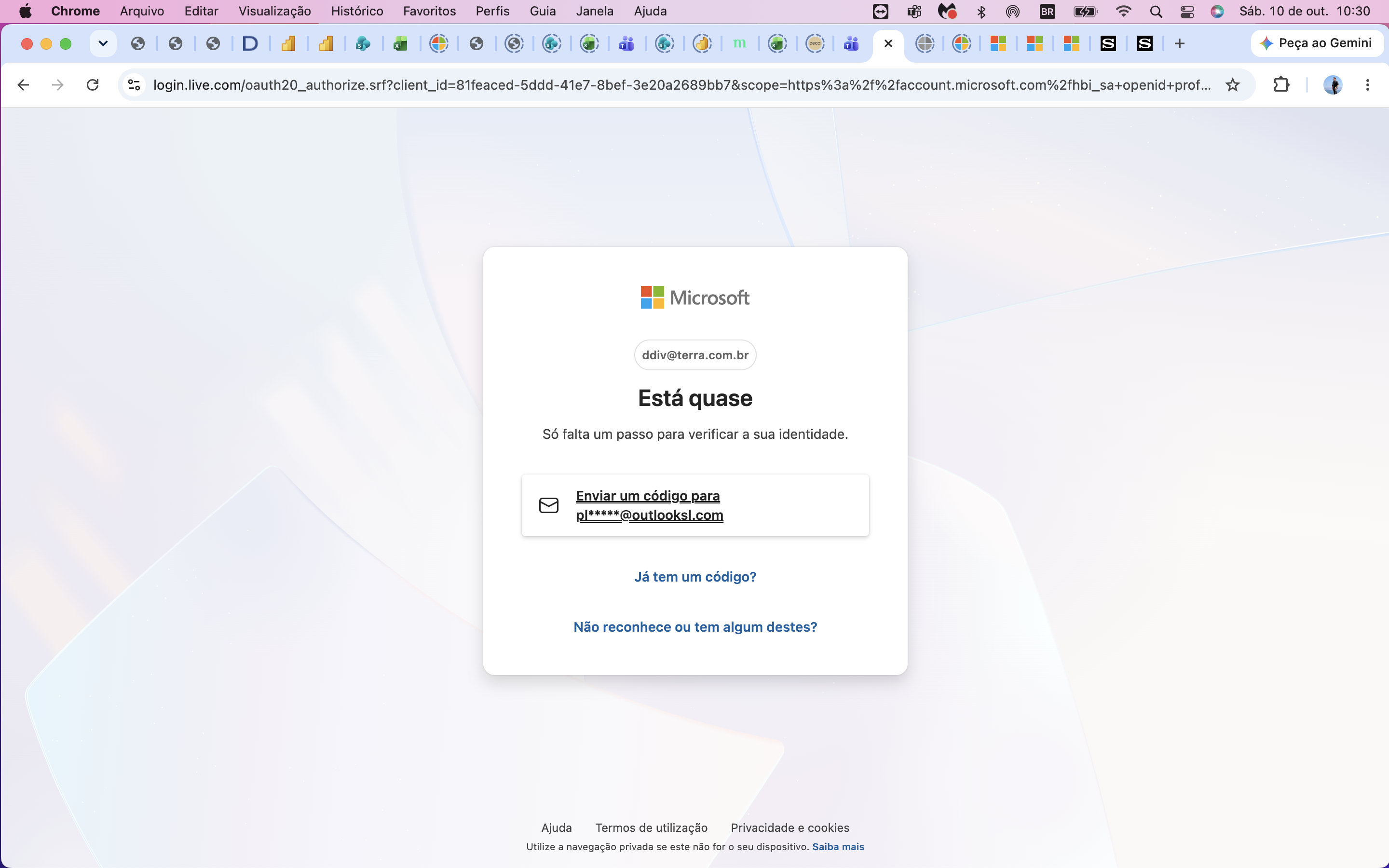
Task: Close the active tab
Action: 888,43
